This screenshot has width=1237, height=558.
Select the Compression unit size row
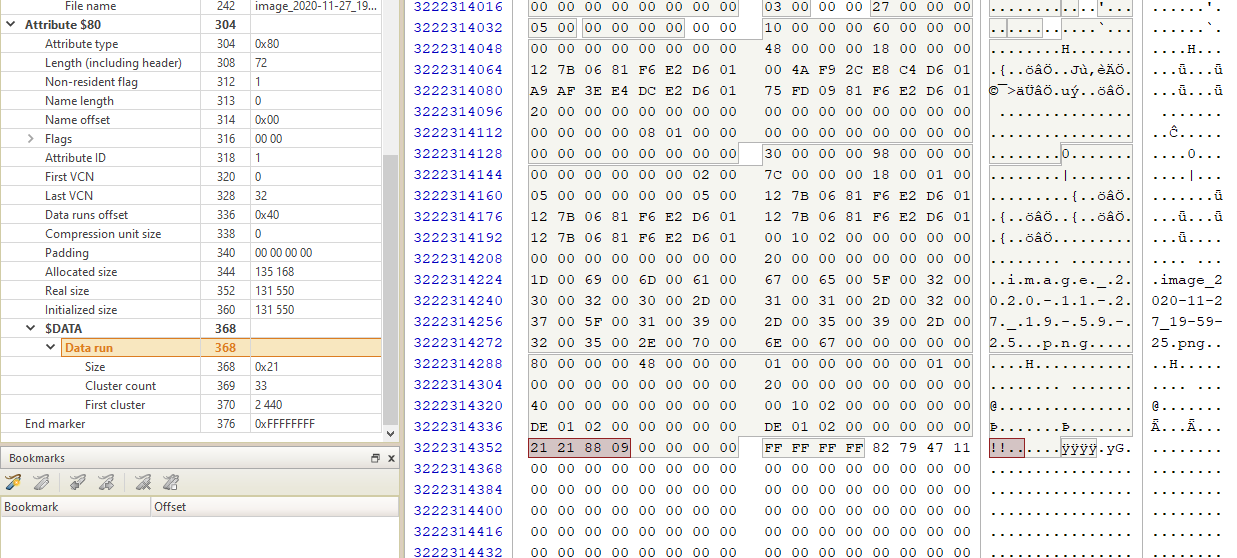(191, 234)
